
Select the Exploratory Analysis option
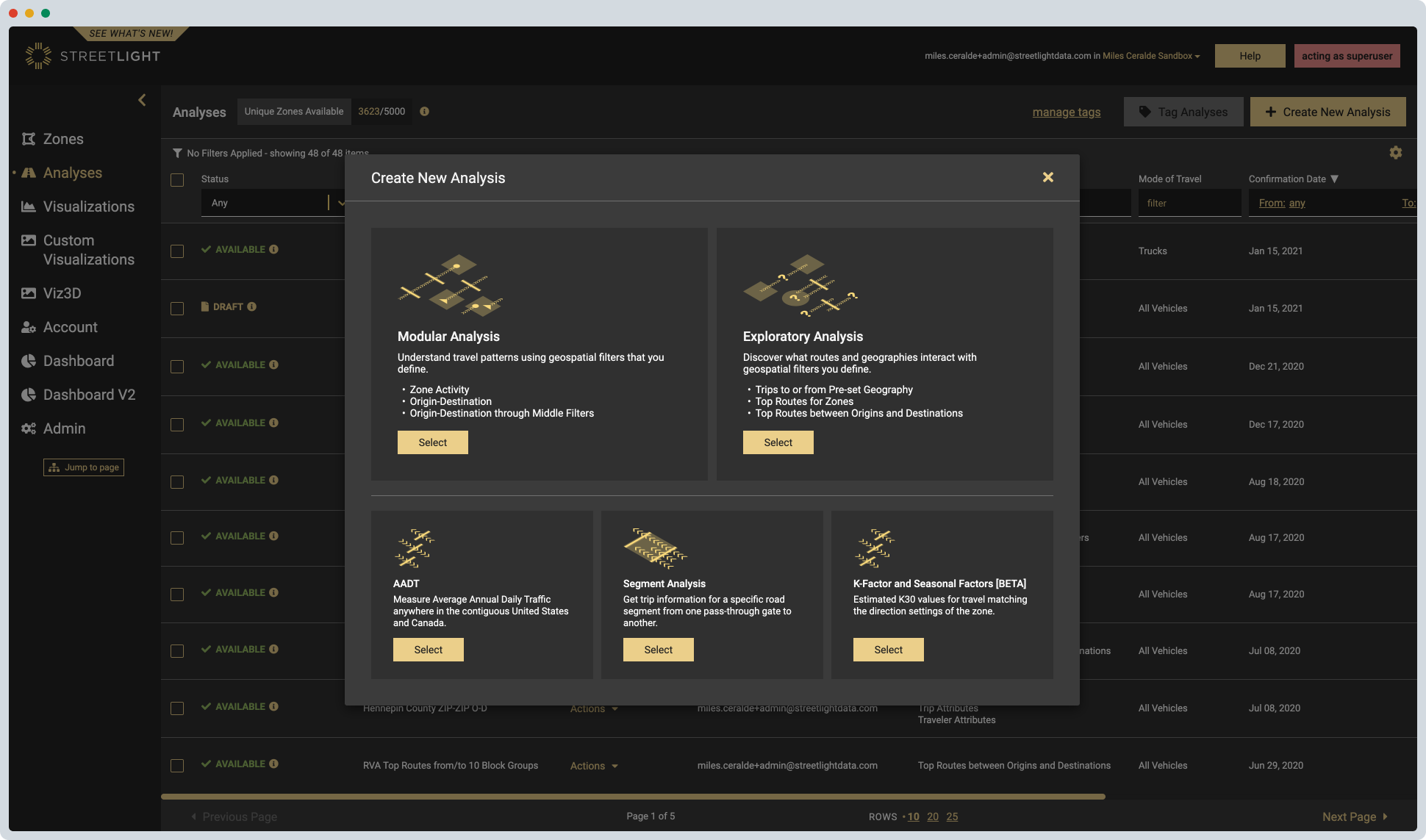pyautogui.click(x=778, y=442)
